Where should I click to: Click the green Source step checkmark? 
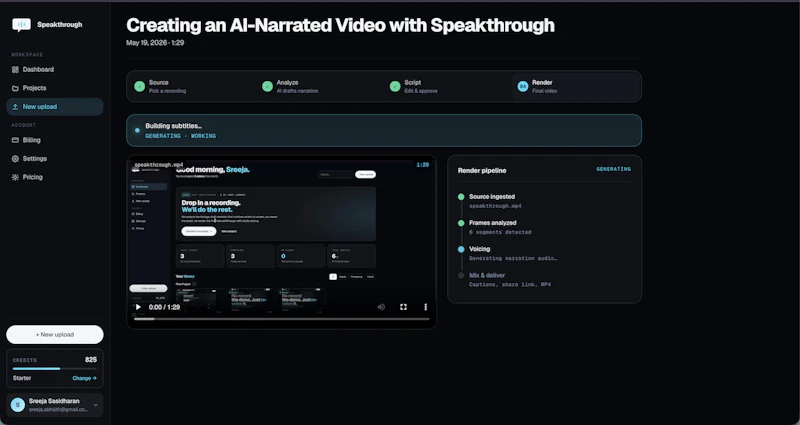point(139,86)
